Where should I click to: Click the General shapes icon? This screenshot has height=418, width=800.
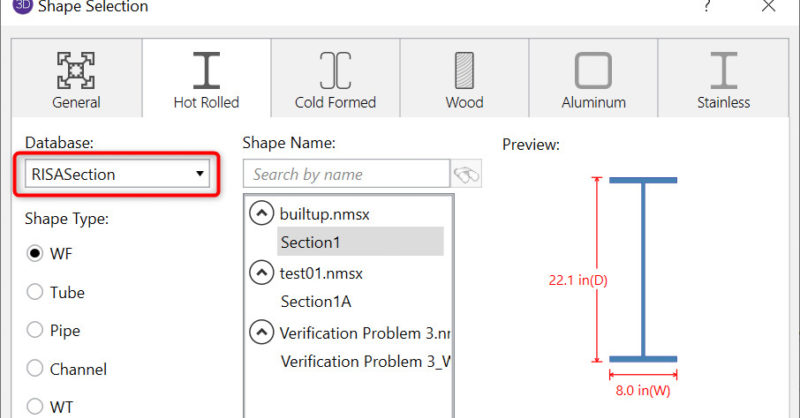(76, 70)
